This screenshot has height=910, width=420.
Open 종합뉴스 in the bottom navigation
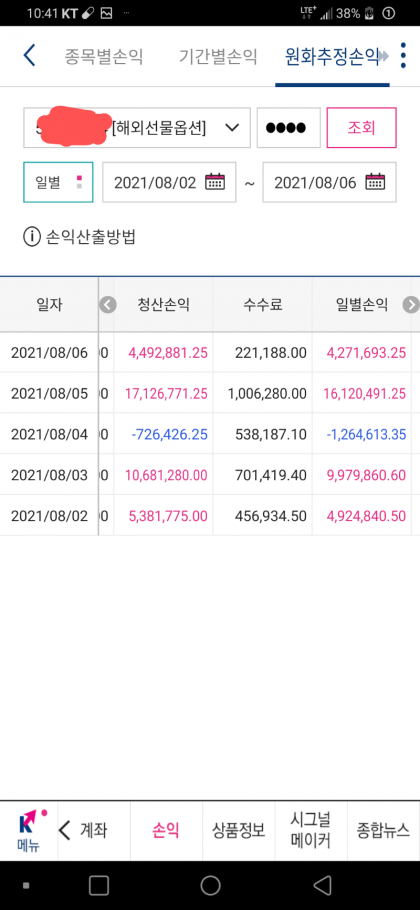383,830
